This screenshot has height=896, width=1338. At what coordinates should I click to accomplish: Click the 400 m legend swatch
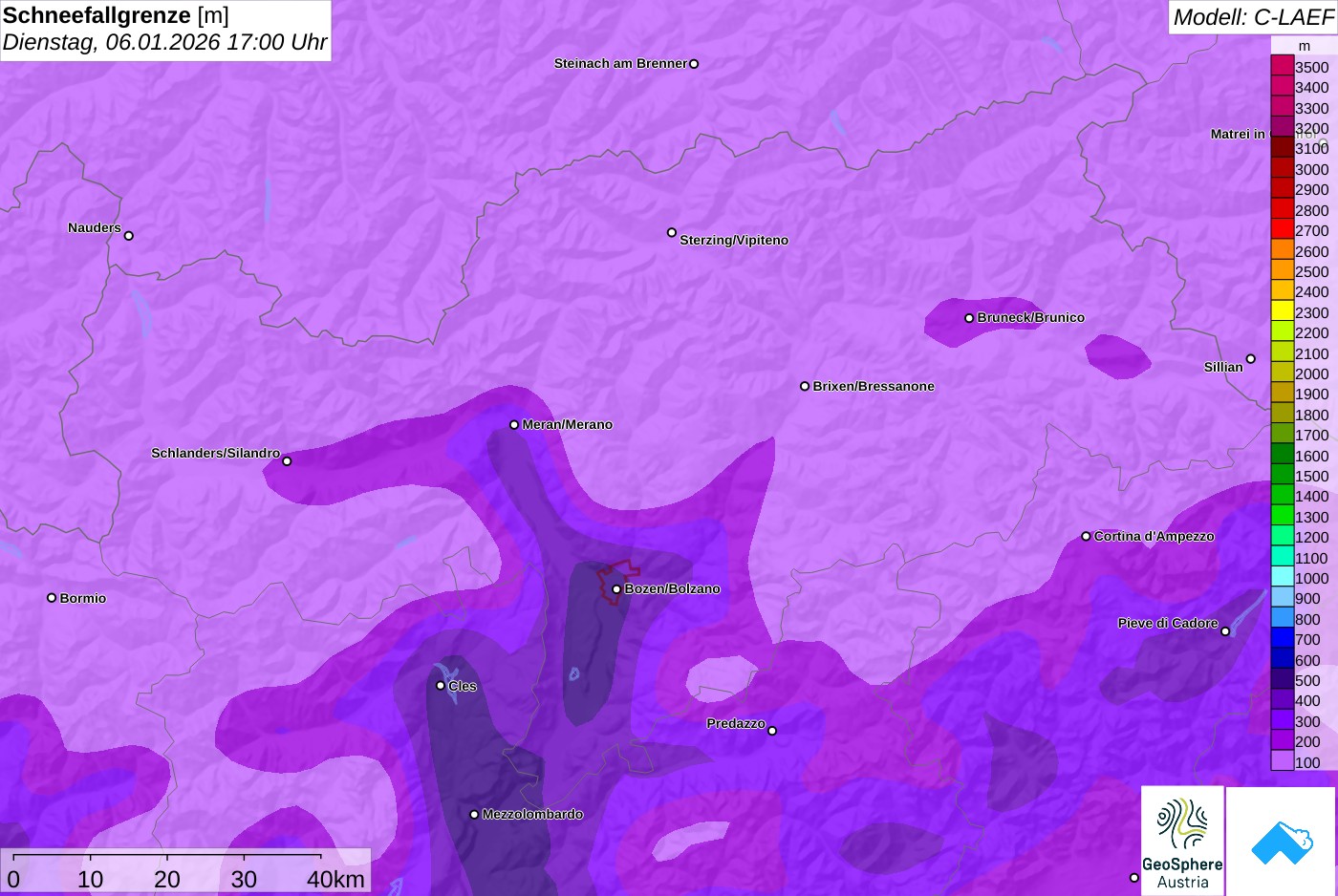point(1282,700)
